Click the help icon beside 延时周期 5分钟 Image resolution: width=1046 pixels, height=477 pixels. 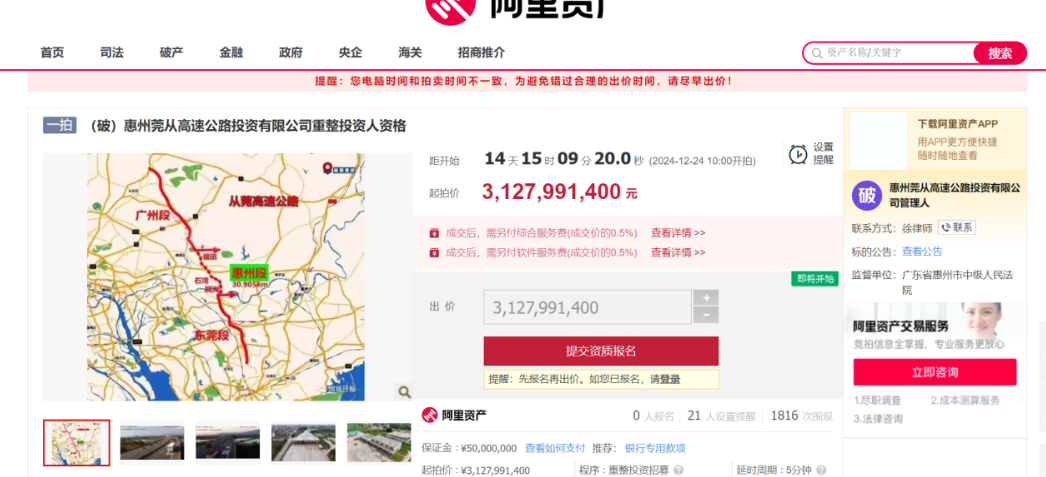[821, 470]
